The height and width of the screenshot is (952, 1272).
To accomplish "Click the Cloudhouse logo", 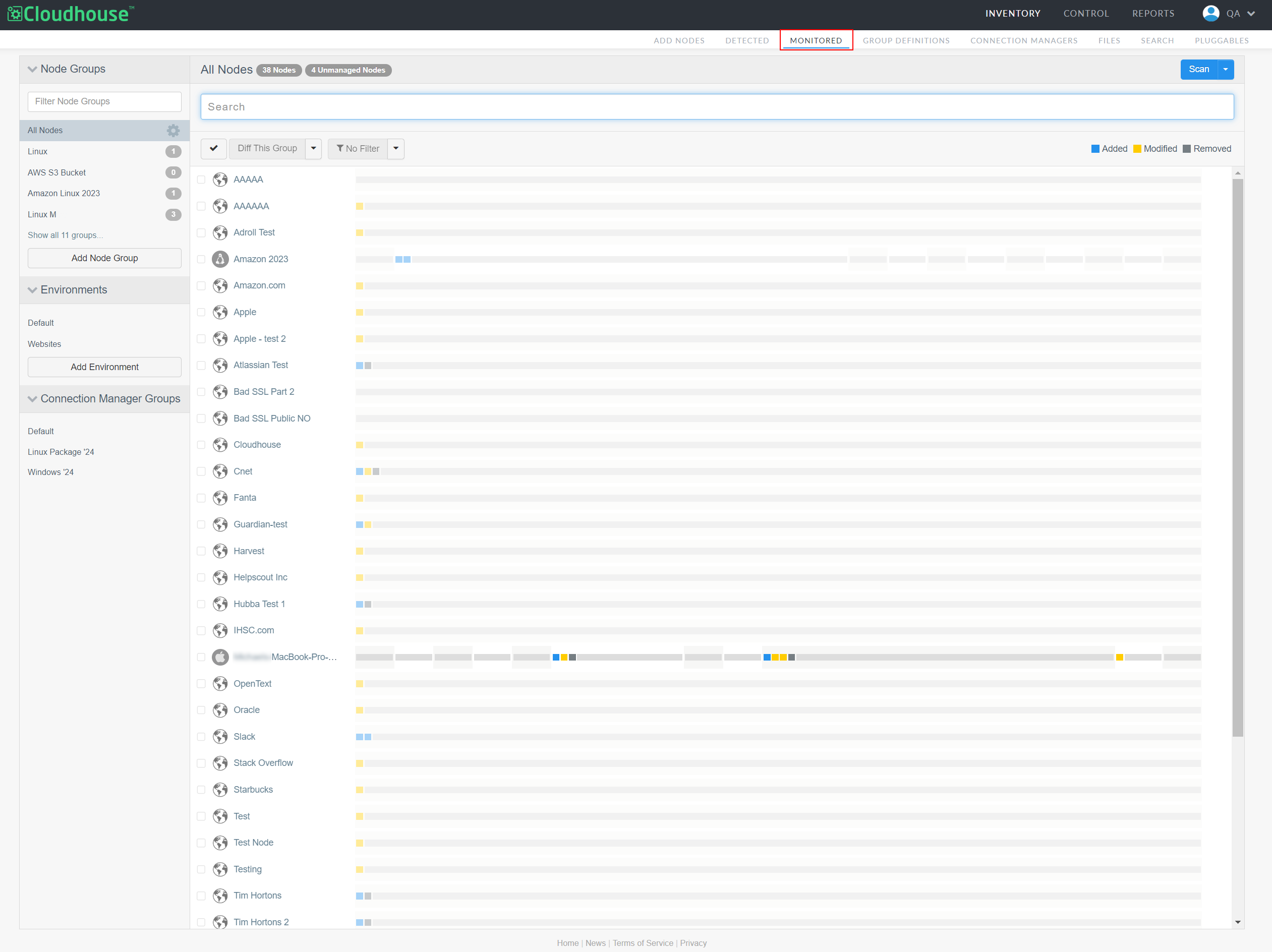I will pyautogui.click(x=70, y=14).
